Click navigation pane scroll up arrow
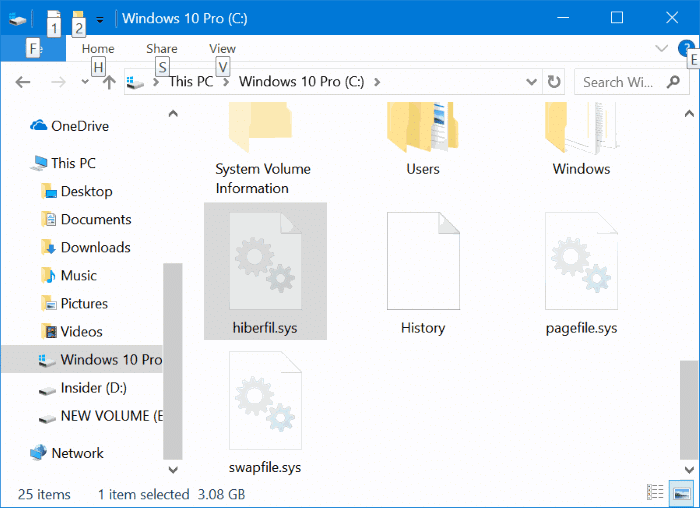This screenshot has width=700, height=508. [173, 113]
